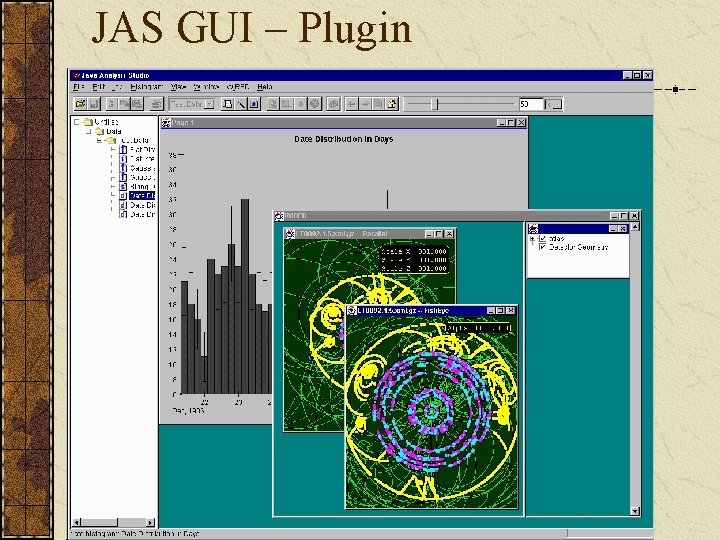Maximize the Page 1 window
This screenshot has width=720, height=540.
click(x=511, y=123)
